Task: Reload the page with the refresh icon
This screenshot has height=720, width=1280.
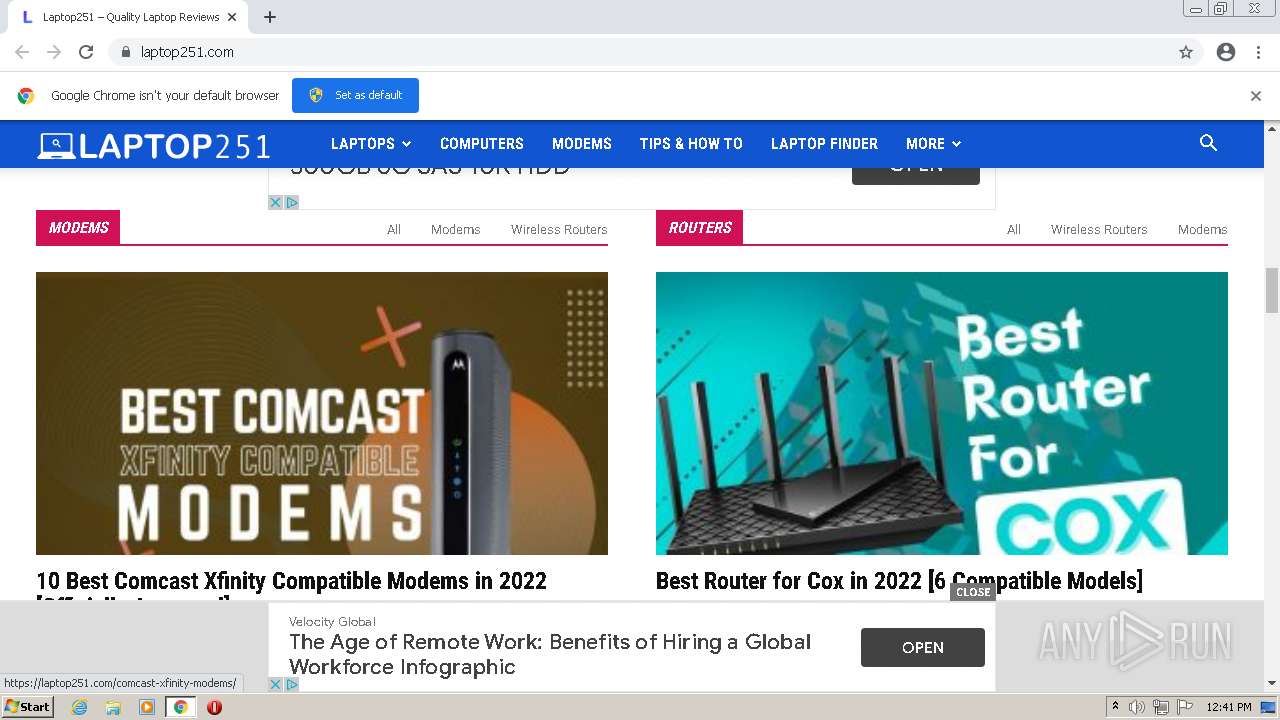Action: [86, 52]
